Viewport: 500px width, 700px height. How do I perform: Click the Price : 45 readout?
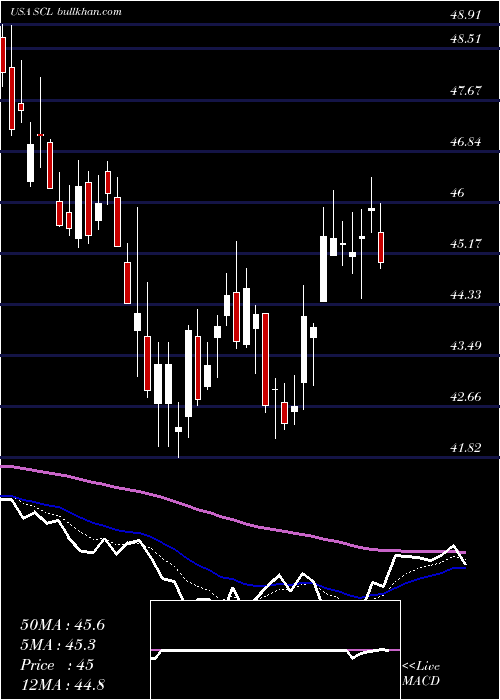tap(57, 665)
